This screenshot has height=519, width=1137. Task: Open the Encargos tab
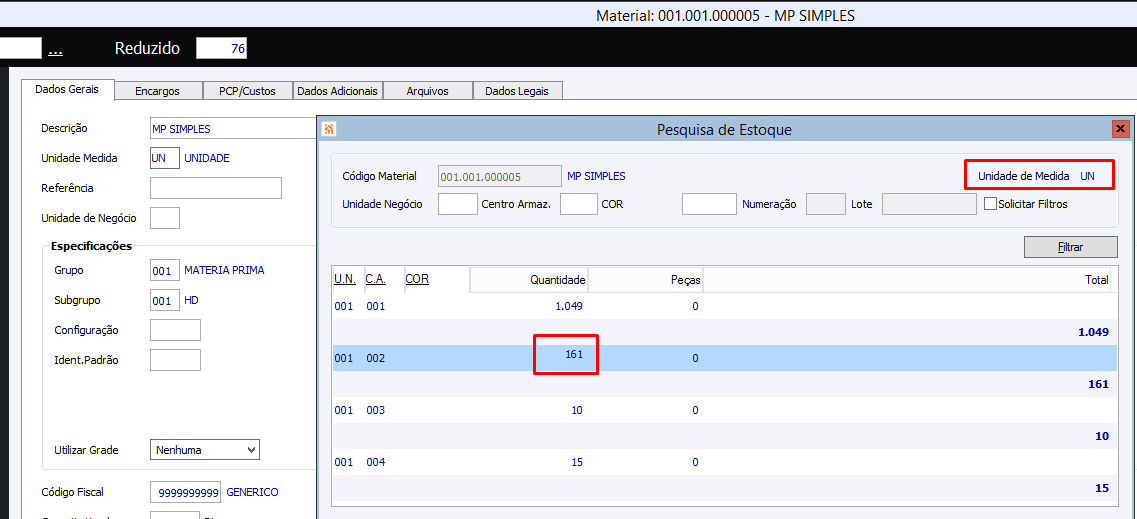(157, 91)
